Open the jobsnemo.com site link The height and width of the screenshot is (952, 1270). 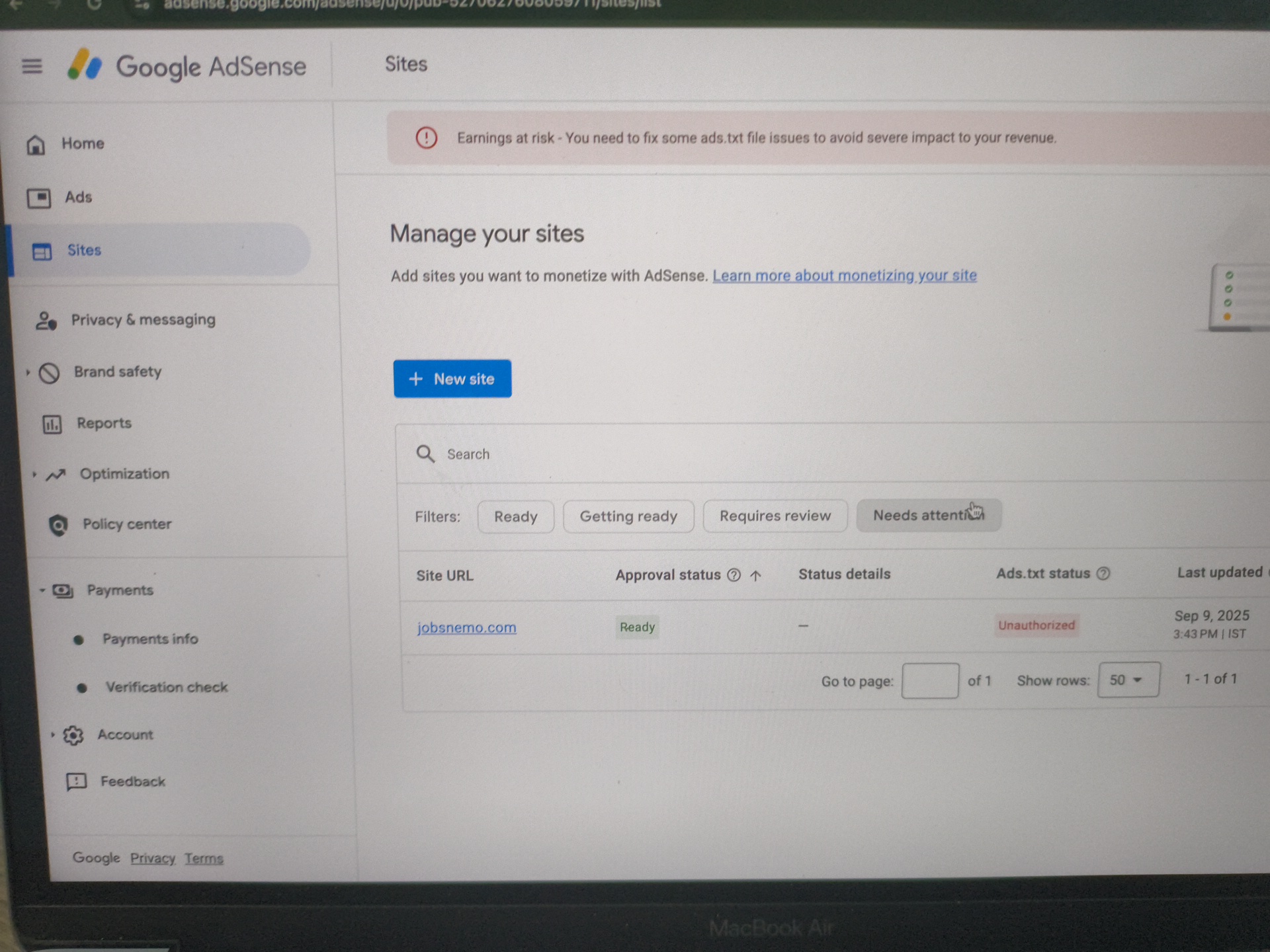pos(466,627)
